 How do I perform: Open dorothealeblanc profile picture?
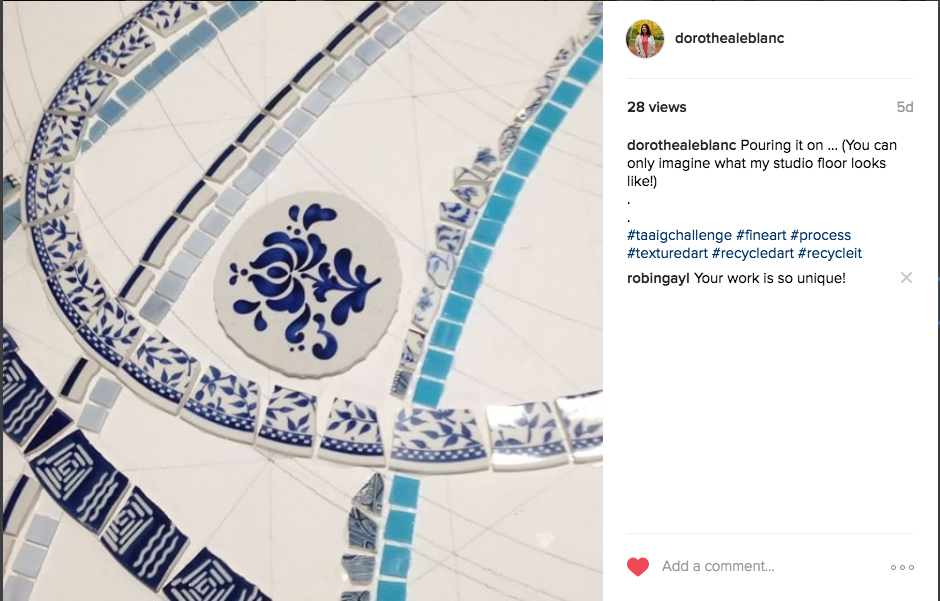[645, 38]
